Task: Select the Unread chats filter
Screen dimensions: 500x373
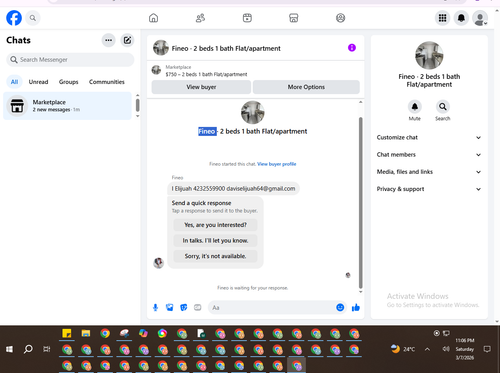Action: [38, 82]
